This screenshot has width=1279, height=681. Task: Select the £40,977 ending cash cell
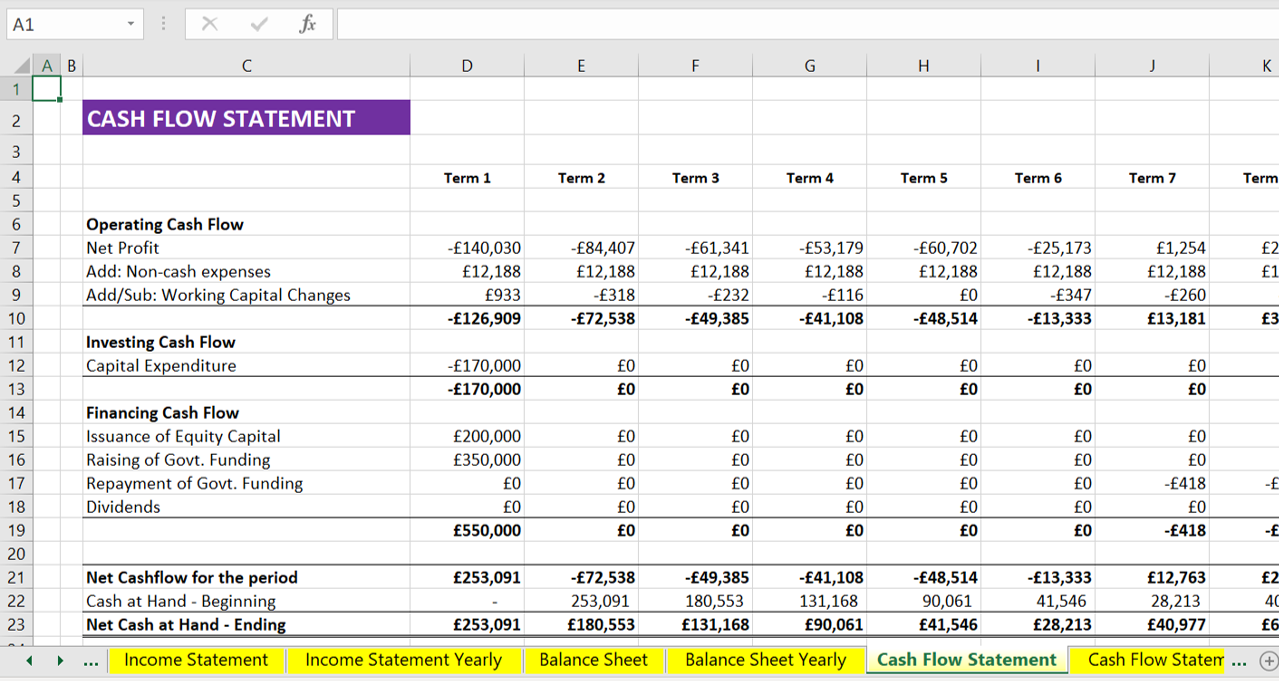[x=1152, y=625]
